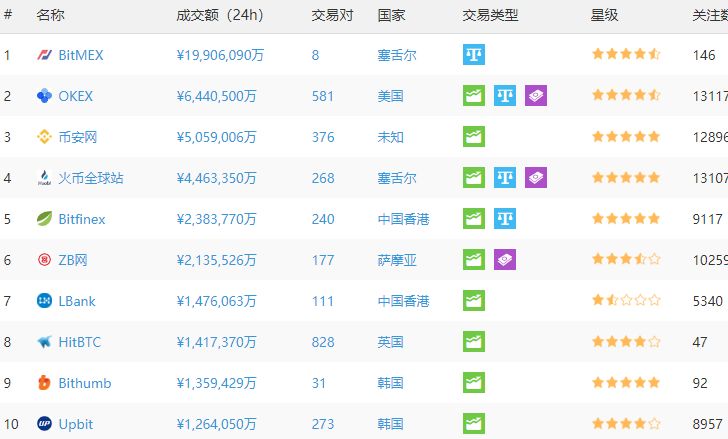Click Bithumb's green spot trading icon
Image resolution: width=728 pixels, height=439 pixels.
point(474,382)
